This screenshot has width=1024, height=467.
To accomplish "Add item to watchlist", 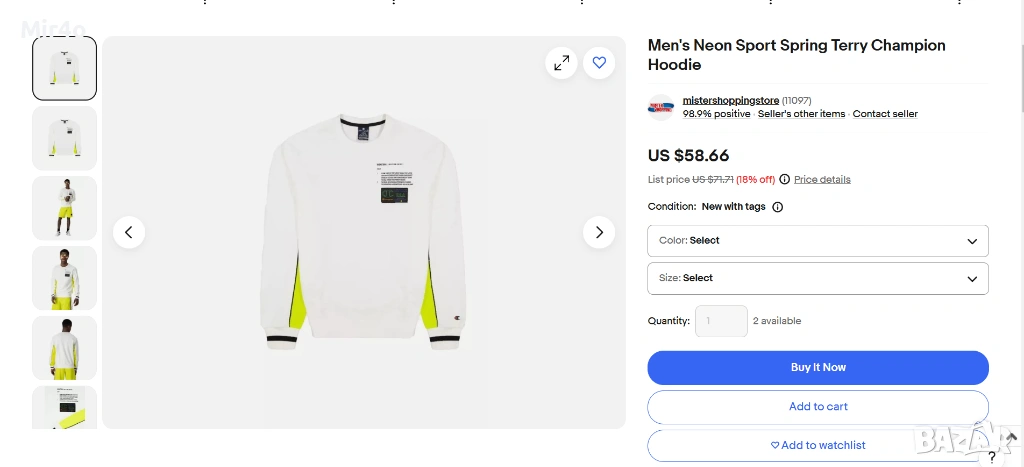I will coord(818,445).
